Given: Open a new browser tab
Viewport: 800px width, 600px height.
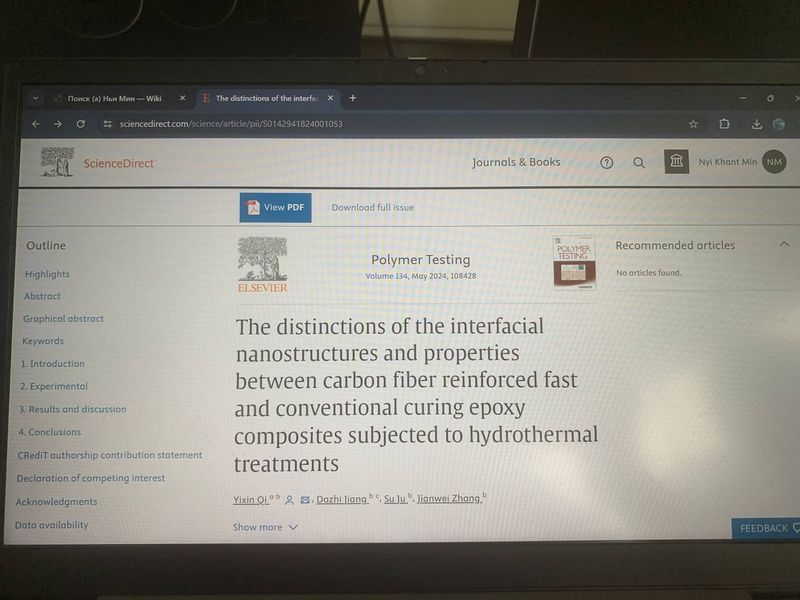Looking at the screenshot, I should point(352,98).
